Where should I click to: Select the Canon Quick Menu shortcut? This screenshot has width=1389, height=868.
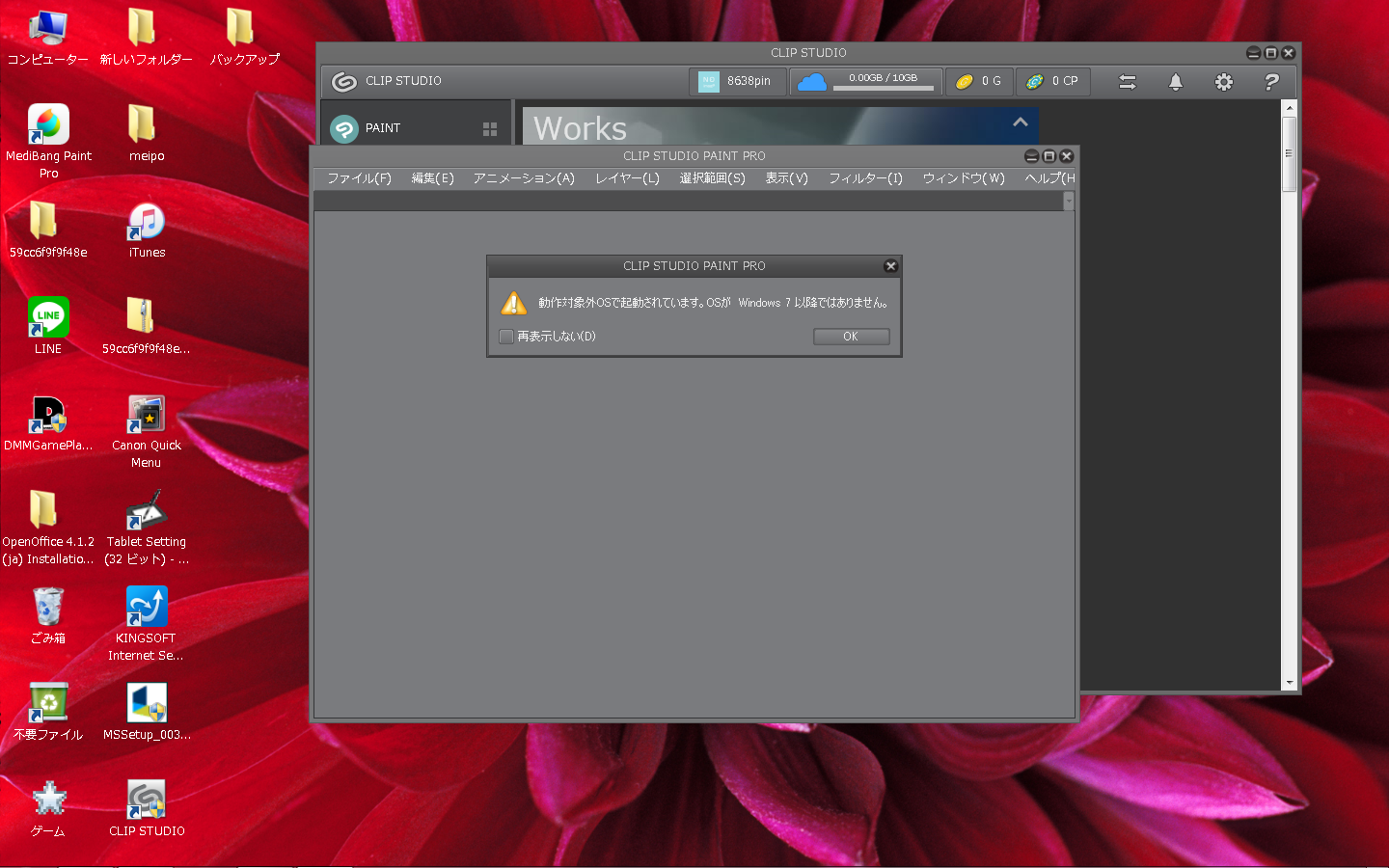coord(147,432)
